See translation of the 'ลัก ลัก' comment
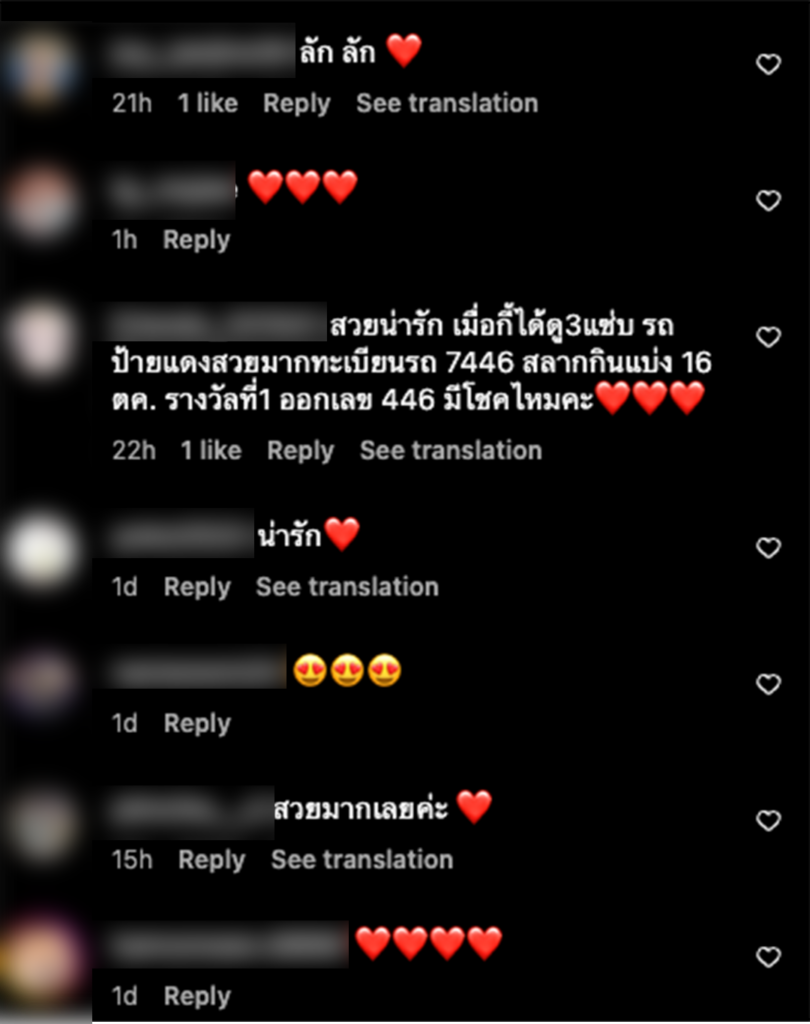 (x=447, y=103)
